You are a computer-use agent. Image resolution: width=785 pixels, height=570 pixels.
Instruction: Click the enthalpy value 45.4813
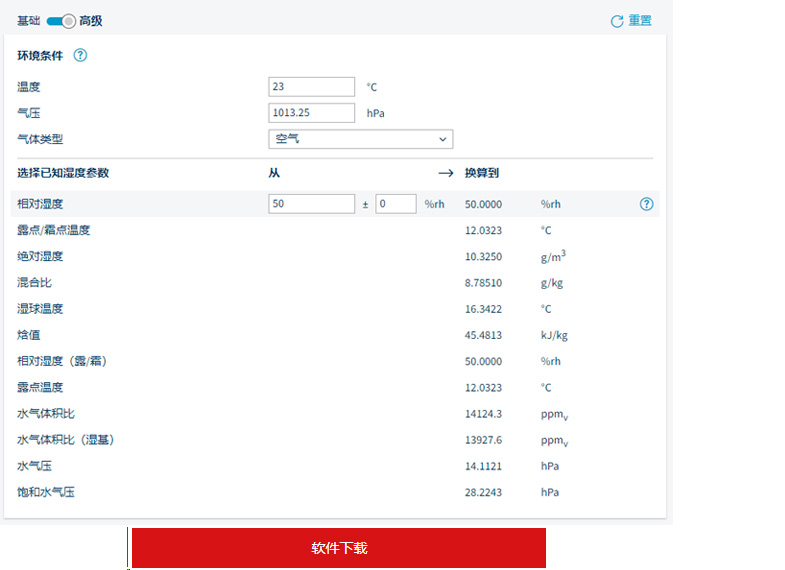tap(483, 335)
